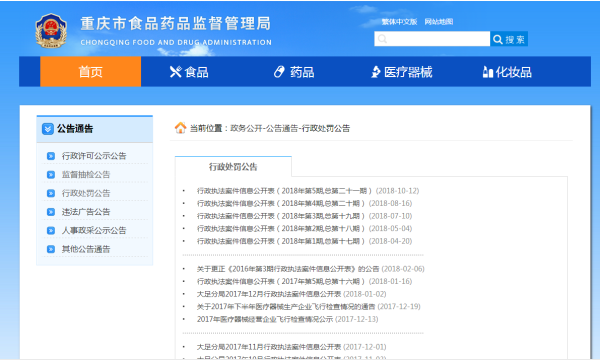Click arrow icon next to 人事政采公示公告

51,231
